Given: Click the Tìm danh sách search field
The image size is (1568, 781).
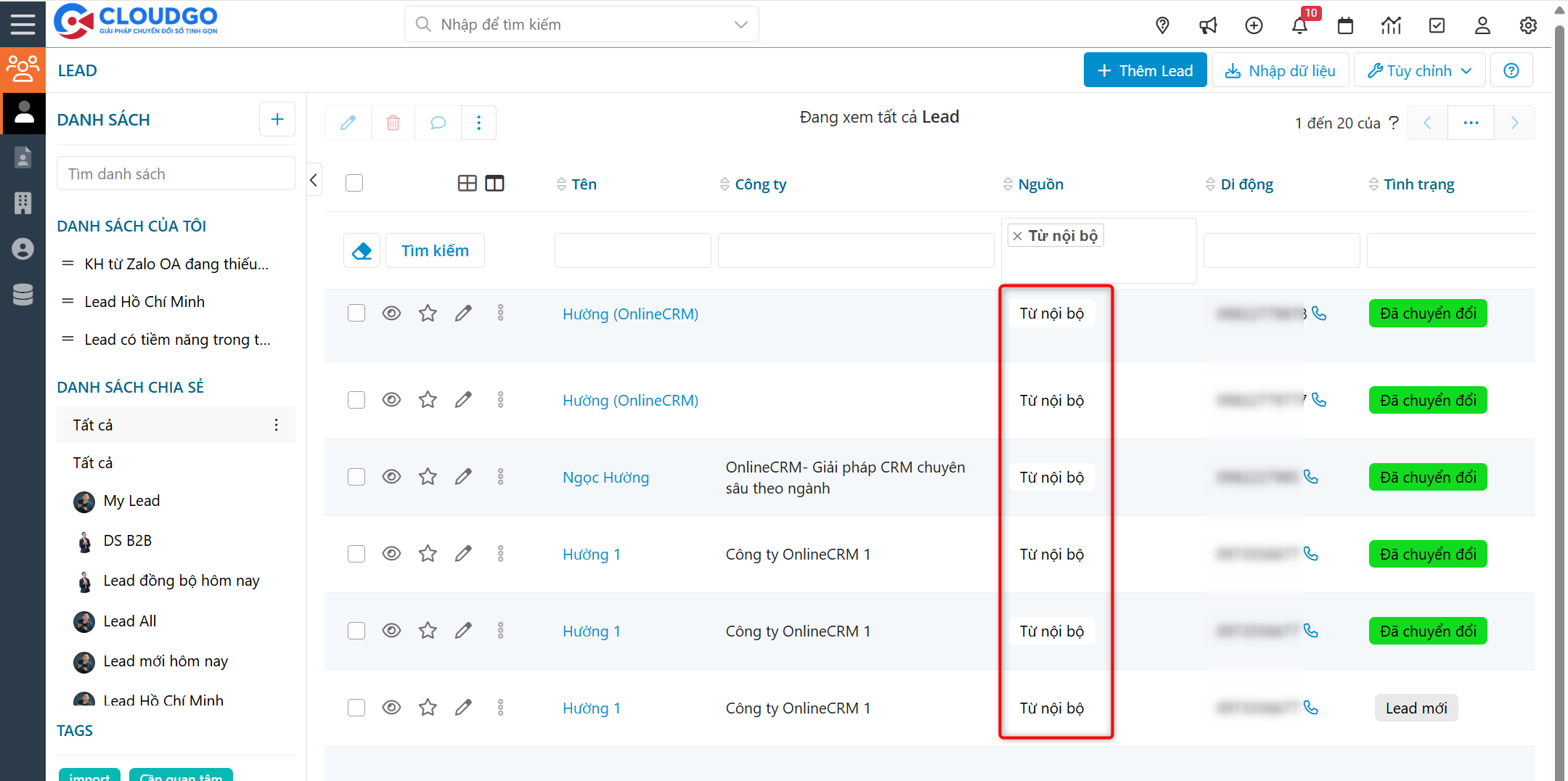Looking at the screenshot, I should pos(176,174).
